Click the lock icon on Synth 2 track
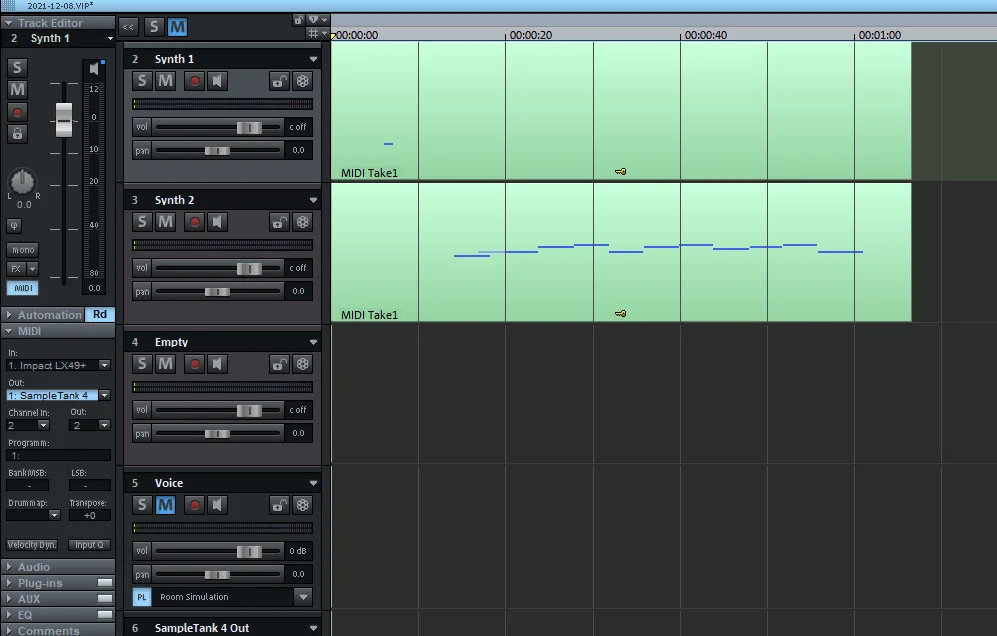This screenshot has width=997, height=636. (279, 223)
